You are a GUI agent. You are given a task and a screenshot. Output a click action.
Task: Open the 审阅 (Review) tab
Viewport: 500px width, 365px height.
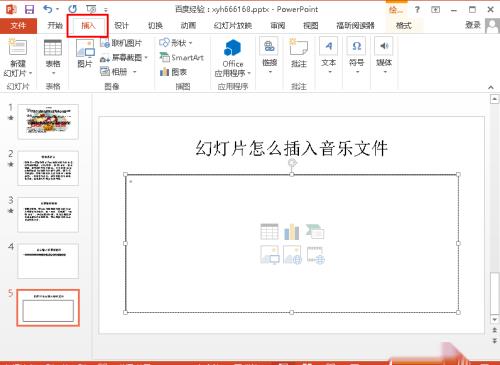[x=277, y=26]
